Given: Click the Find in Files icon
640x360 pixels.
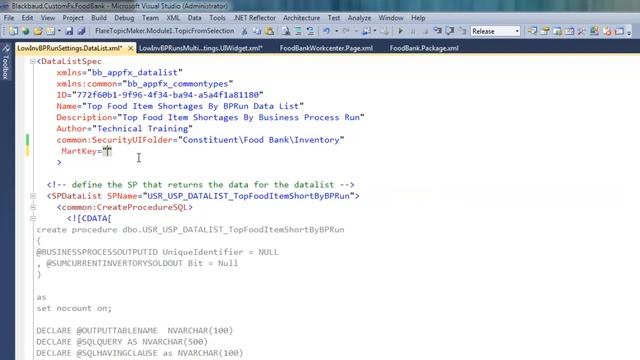Looking at the screenshot, I should 286,31.
